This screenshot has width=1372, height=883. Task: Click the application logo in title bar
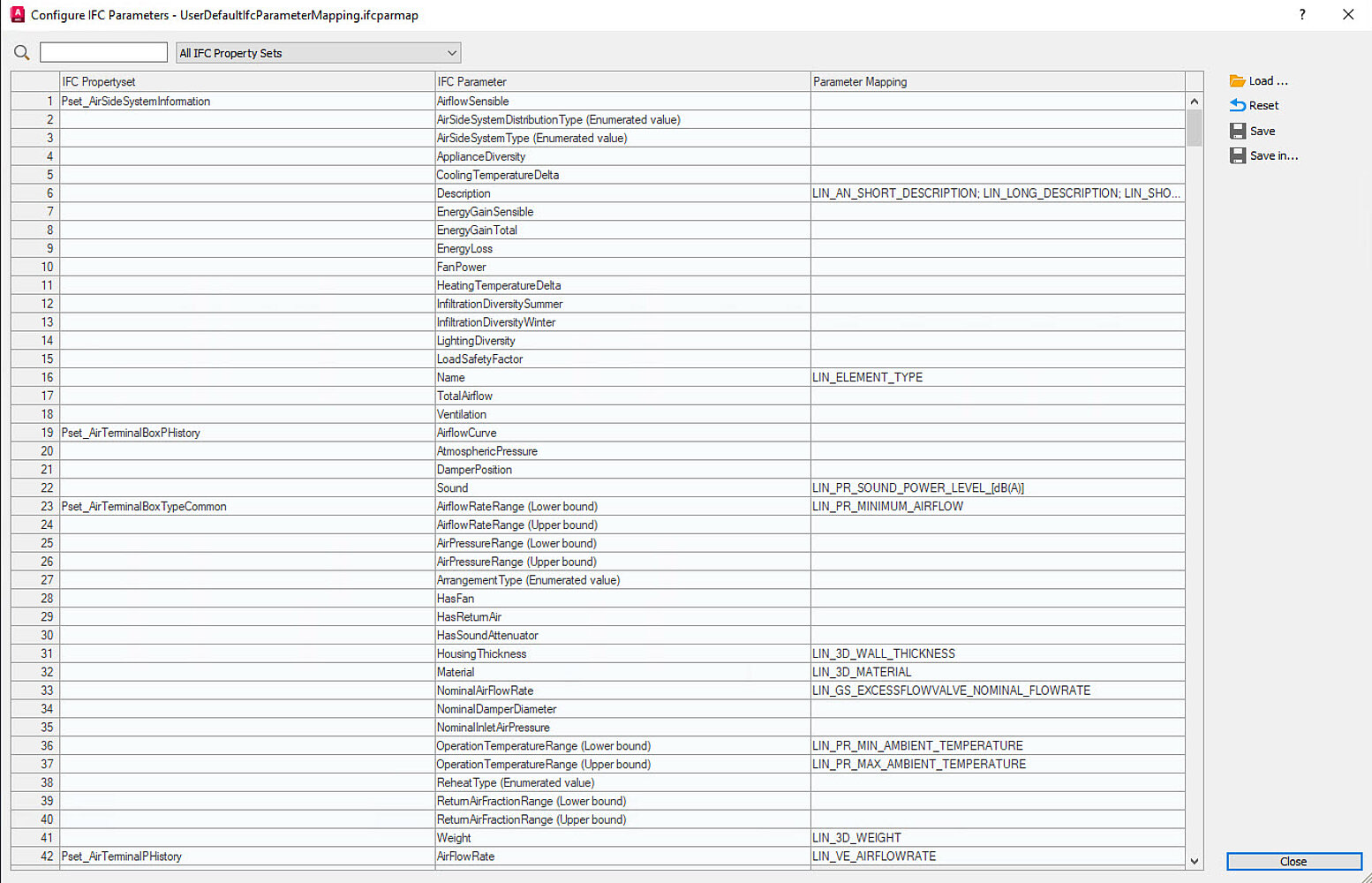(17, 14)
